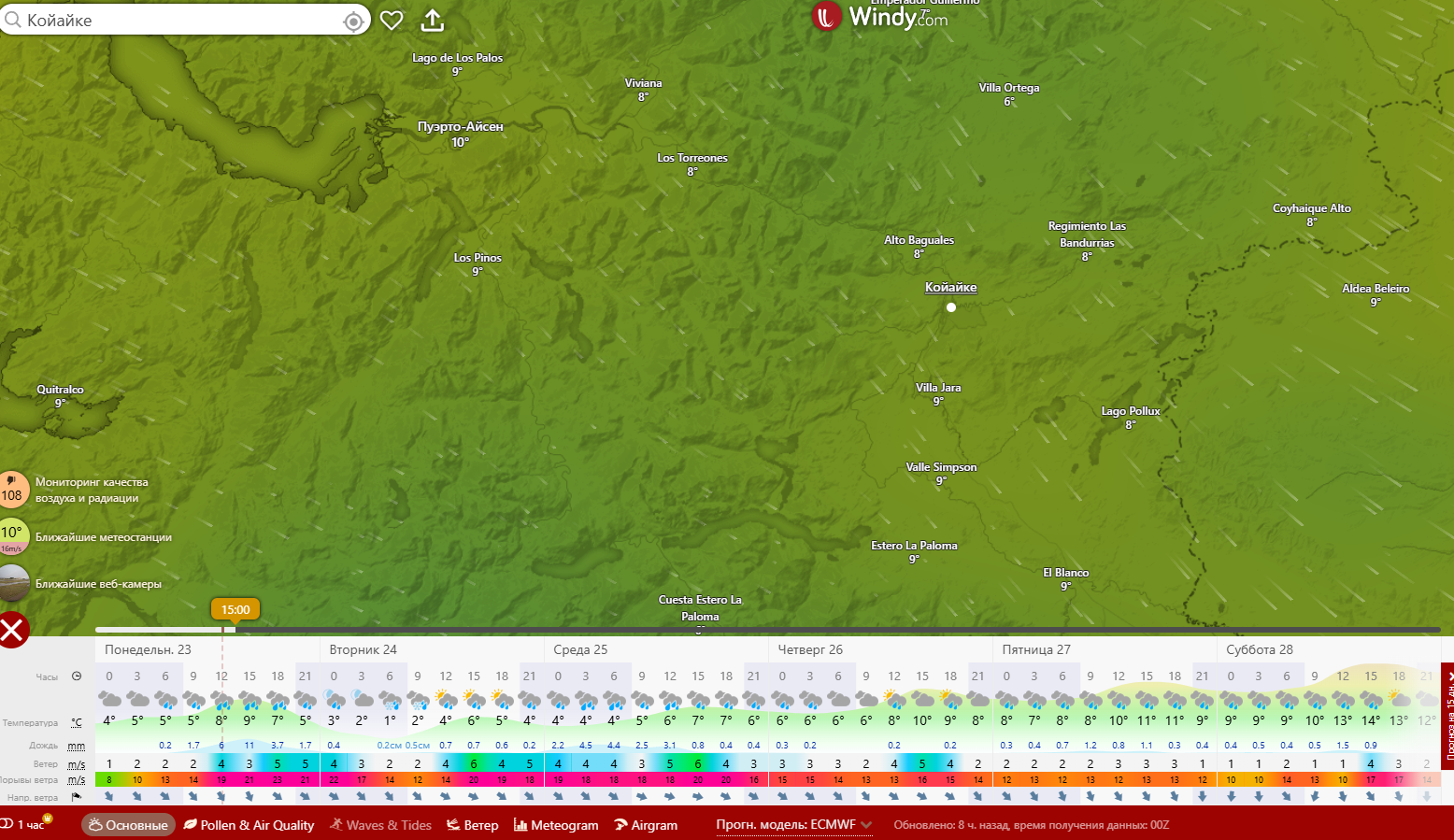The image size is (1454, 840).
Task: Add Койайке to favorites via heart icon
Action: click(392, 21)
